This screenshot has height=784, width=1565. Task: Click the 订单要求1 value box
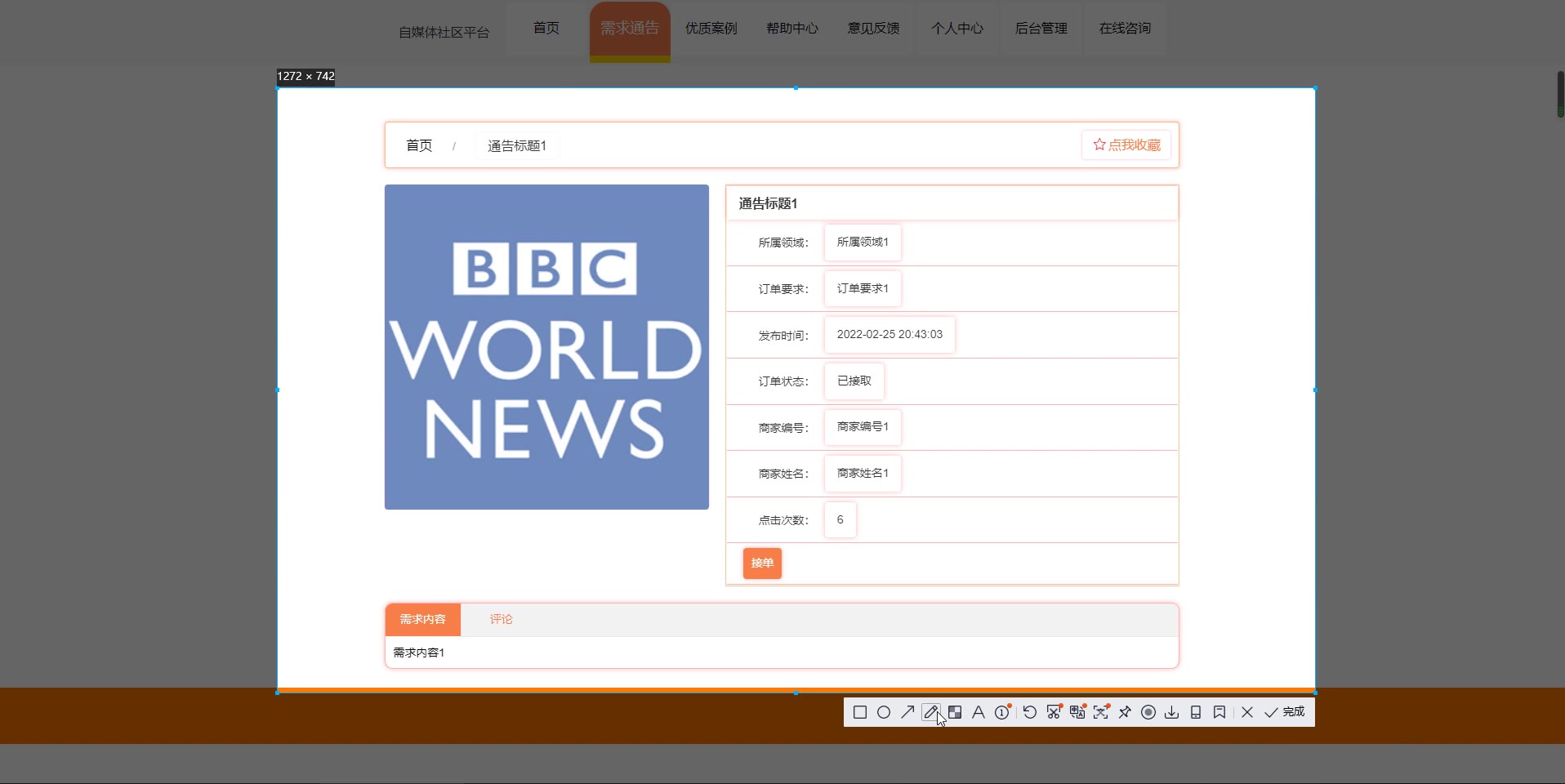coord(863,288)
